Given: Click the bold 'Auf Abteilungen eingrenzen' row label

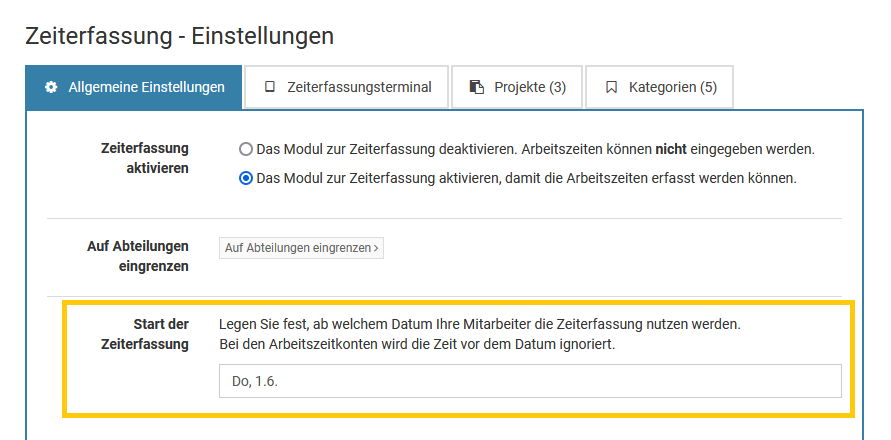Looking at the screenshot, I should pyautogui.click(x=138, y=256).
